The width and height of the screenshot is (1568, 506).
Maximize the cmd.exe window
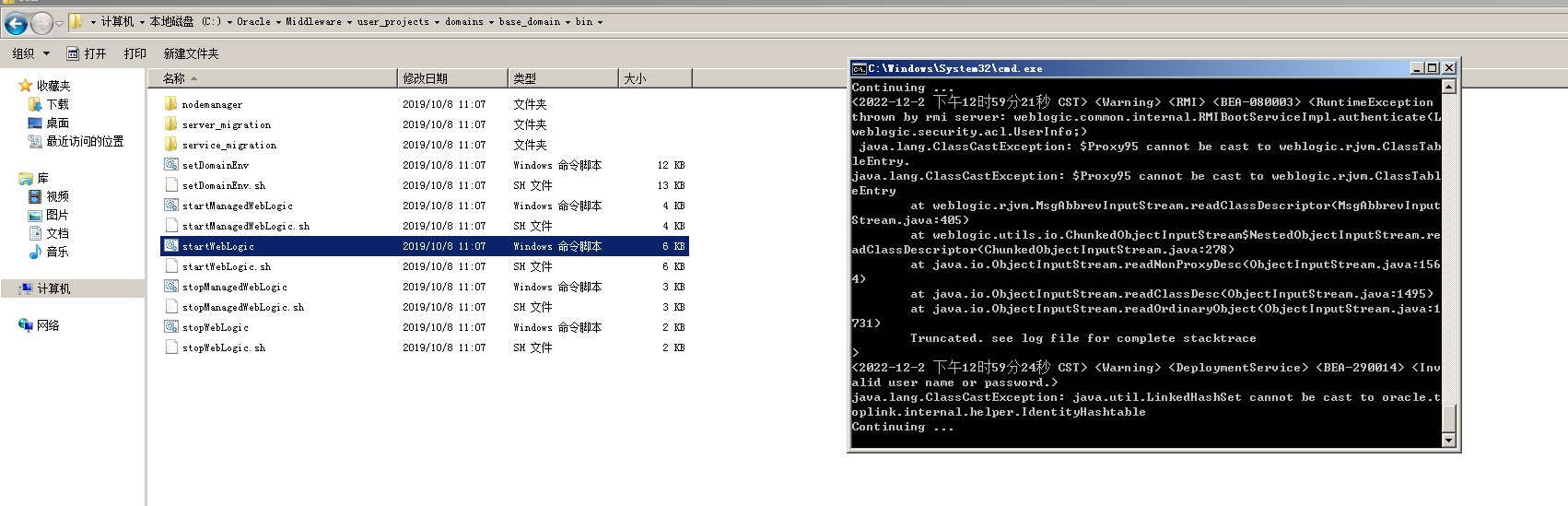pyautogui.click(x=1433, y=68)
